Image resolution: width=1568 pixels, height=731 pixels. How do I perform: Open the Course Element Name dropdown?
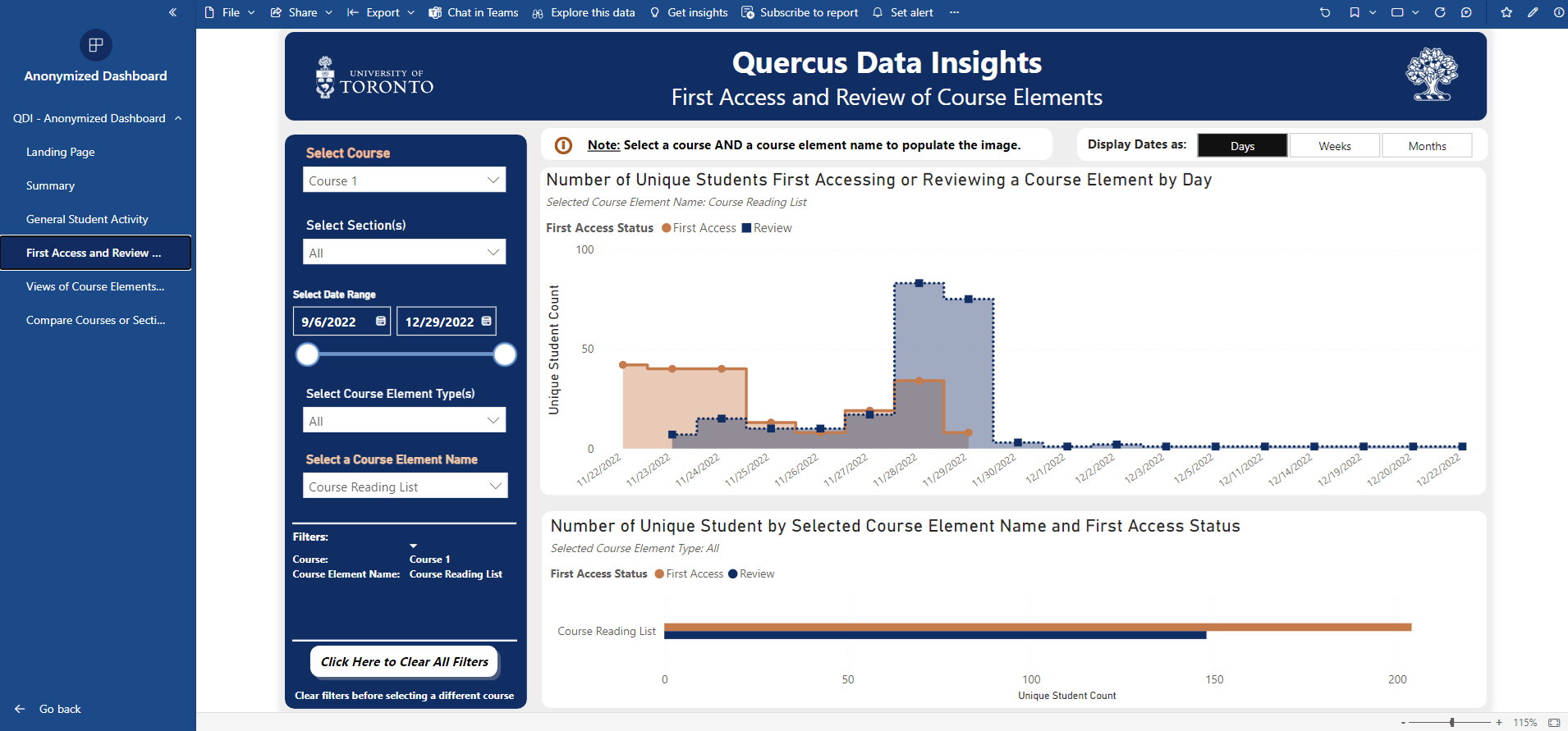point(405,486)
